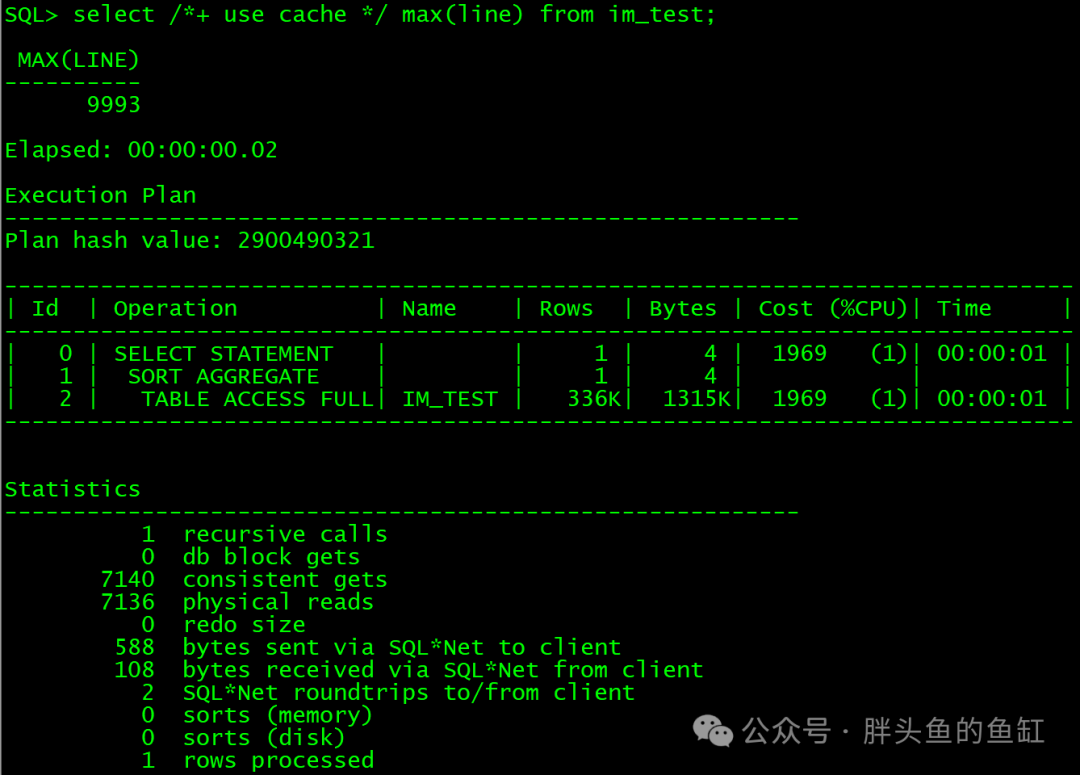
Task: Click the Id column header
Action: coord(45,308)
